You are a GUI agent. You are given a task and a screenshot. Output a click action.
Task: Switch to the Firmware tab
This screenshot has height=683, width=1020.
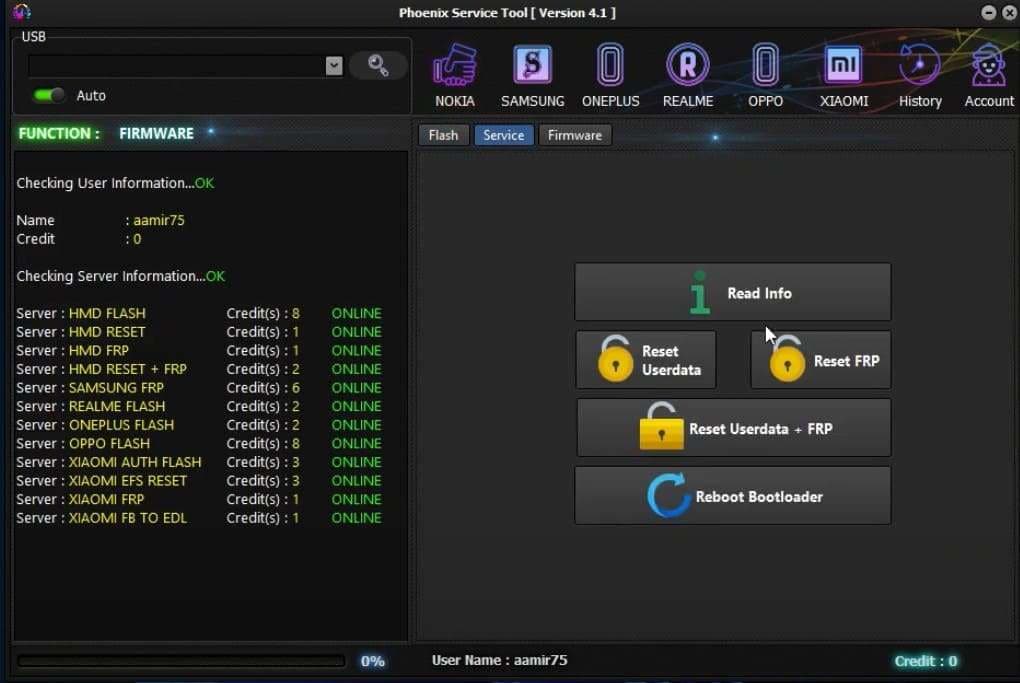click(x=575, y=134)
